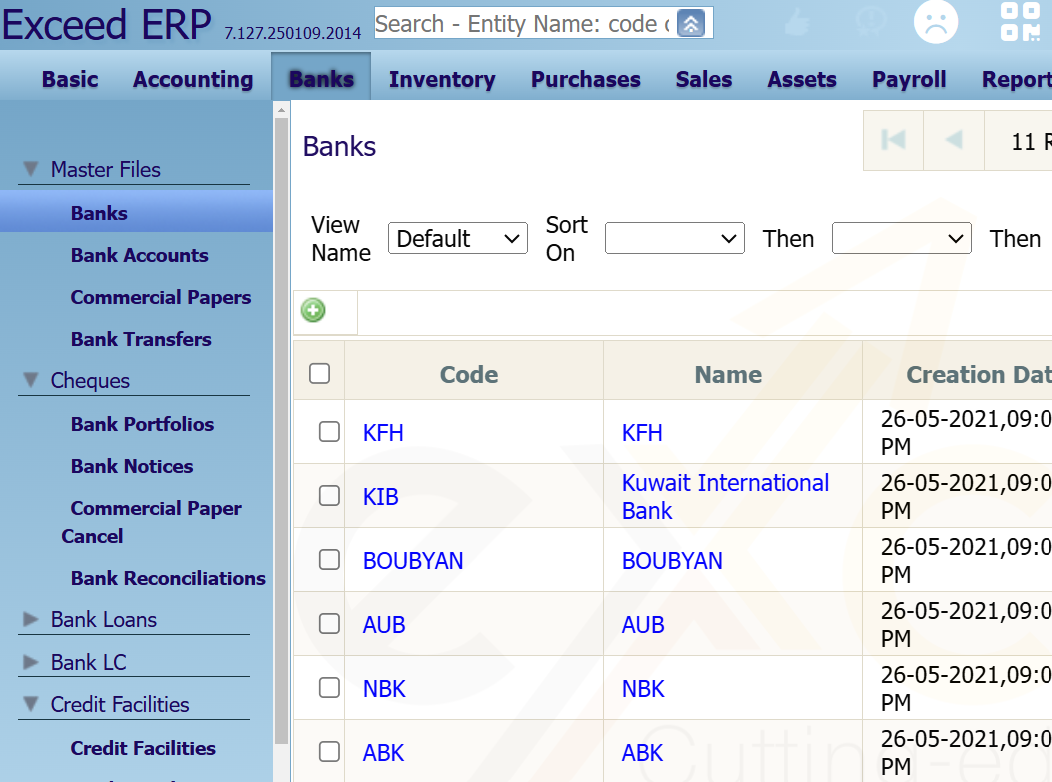The height and width of the screenshot is (782, 1052).
Task: Open the KIB code link
Action: tap(380, 496)
